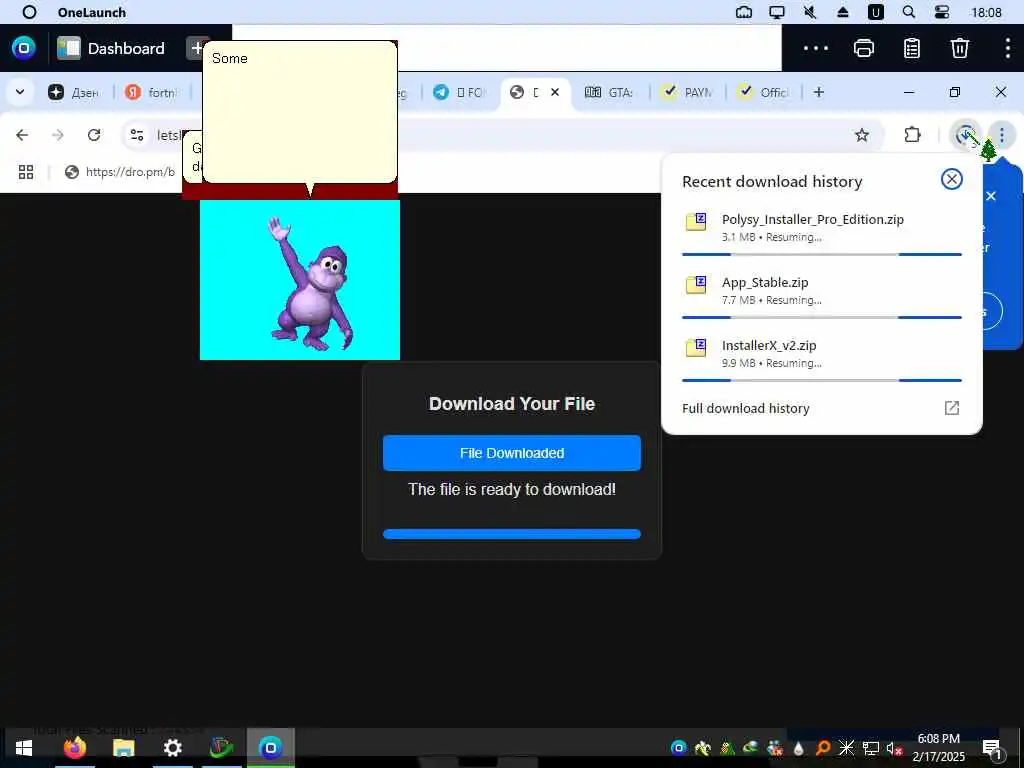Open the extensions puzzle icon
The width and height of the screenshot is (1024, 768).
click(912, 135)
